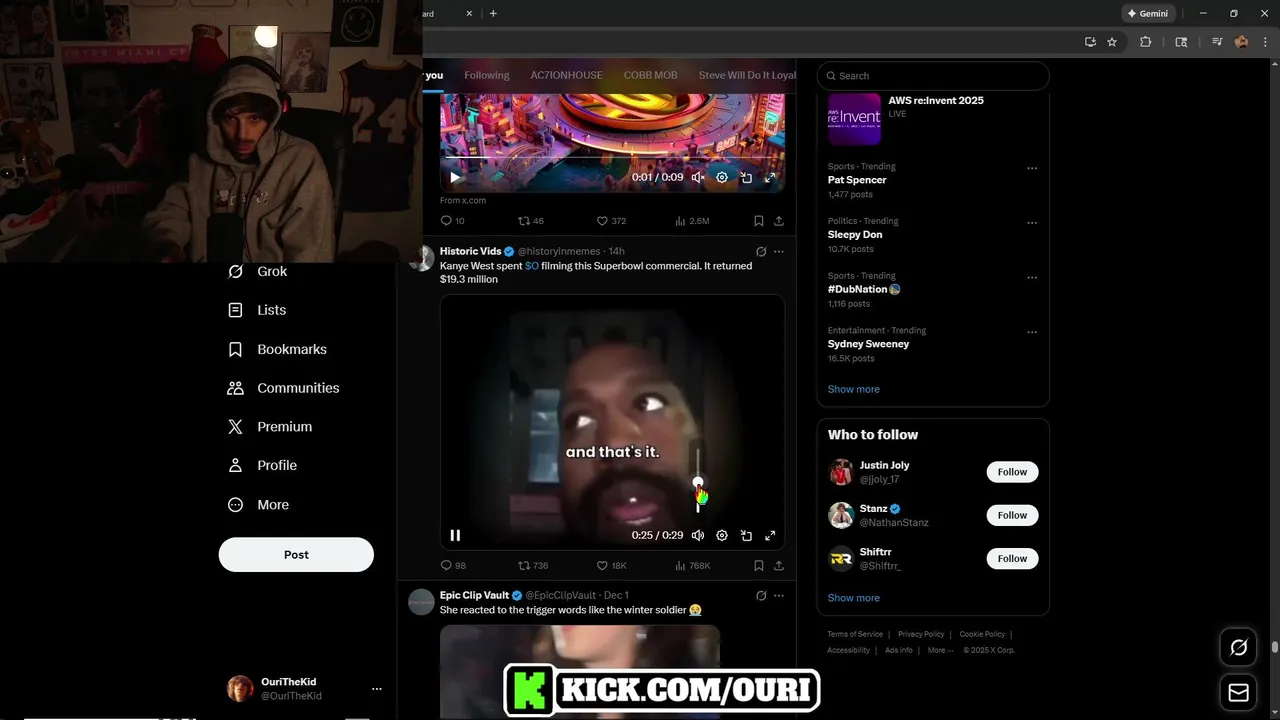Mute the Kanye video speaker icon
This screenshot has height=720, width=1280.
698,535
